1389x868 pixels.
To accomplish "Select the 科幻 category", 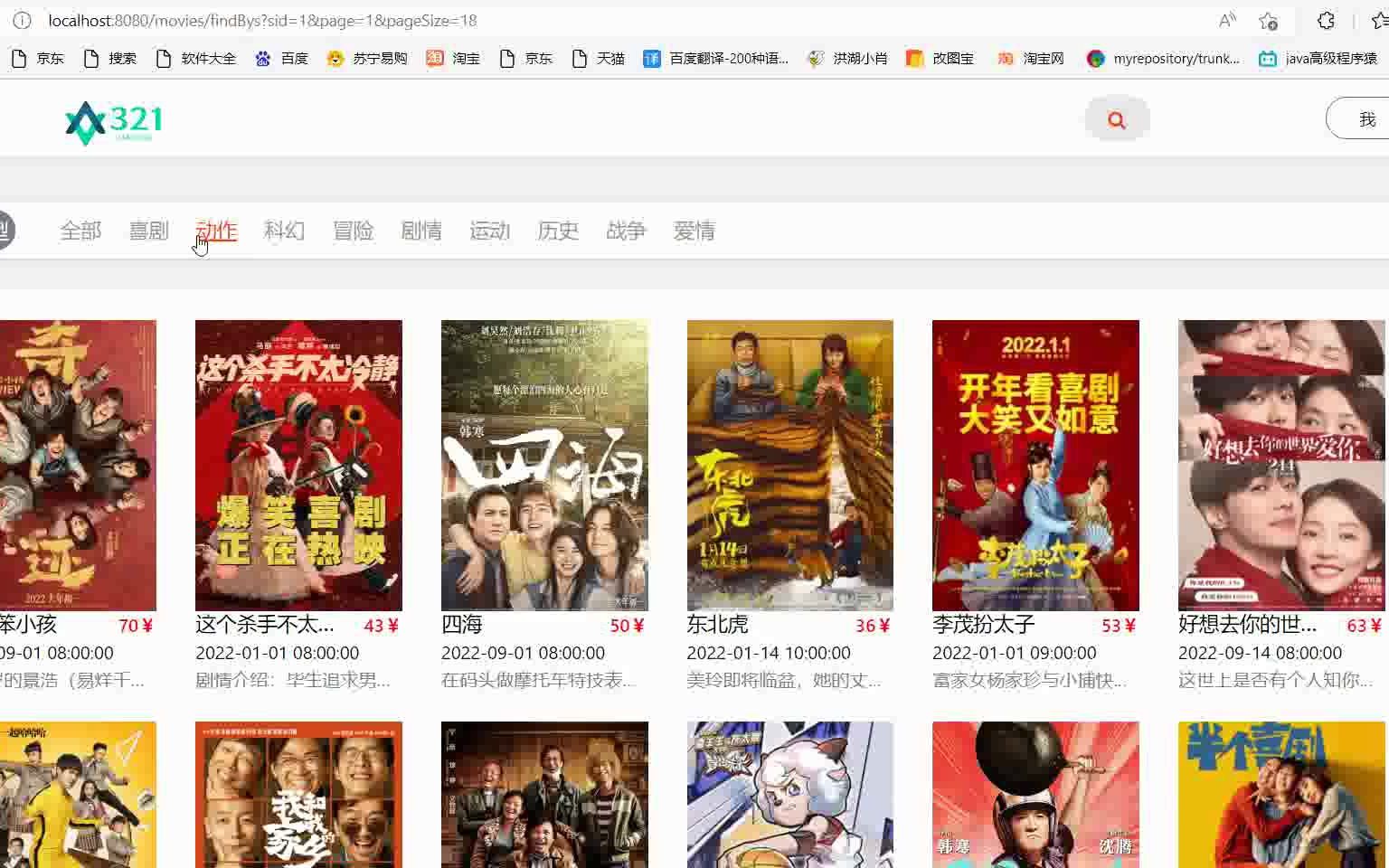I will pyautogui.click(x=284, y=231).
